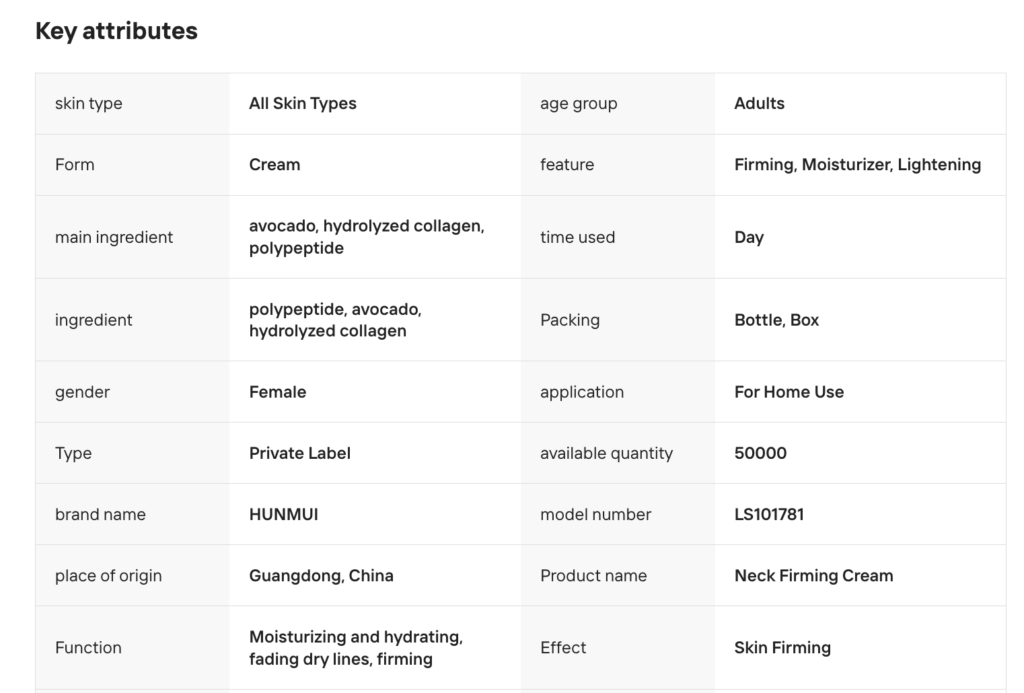Click the main ingredient label
Screen dimensions: 1024x693
[x=114, y=237]
